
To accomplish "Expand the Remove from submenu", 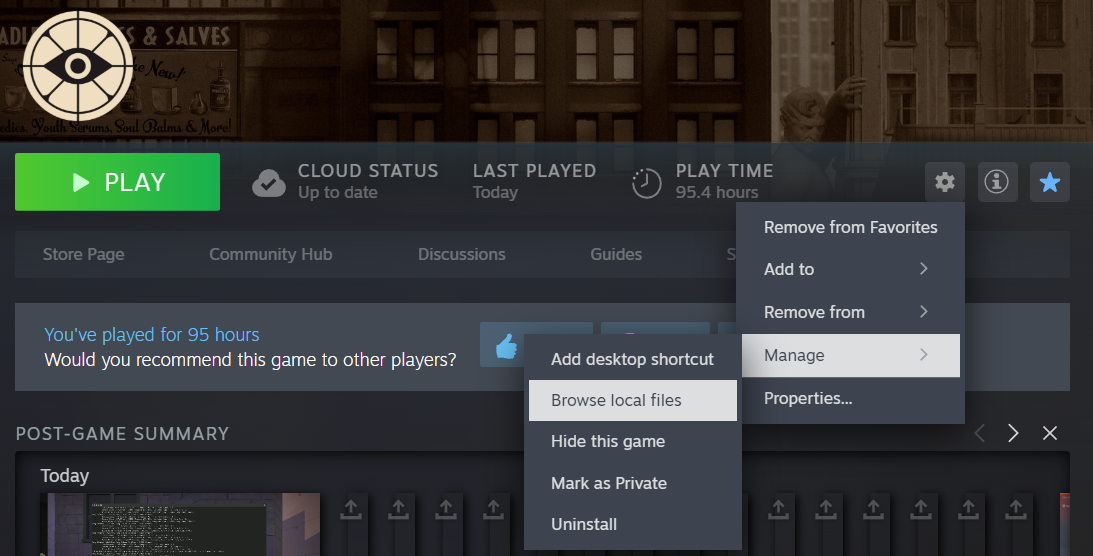I will [x=850, y=312].
